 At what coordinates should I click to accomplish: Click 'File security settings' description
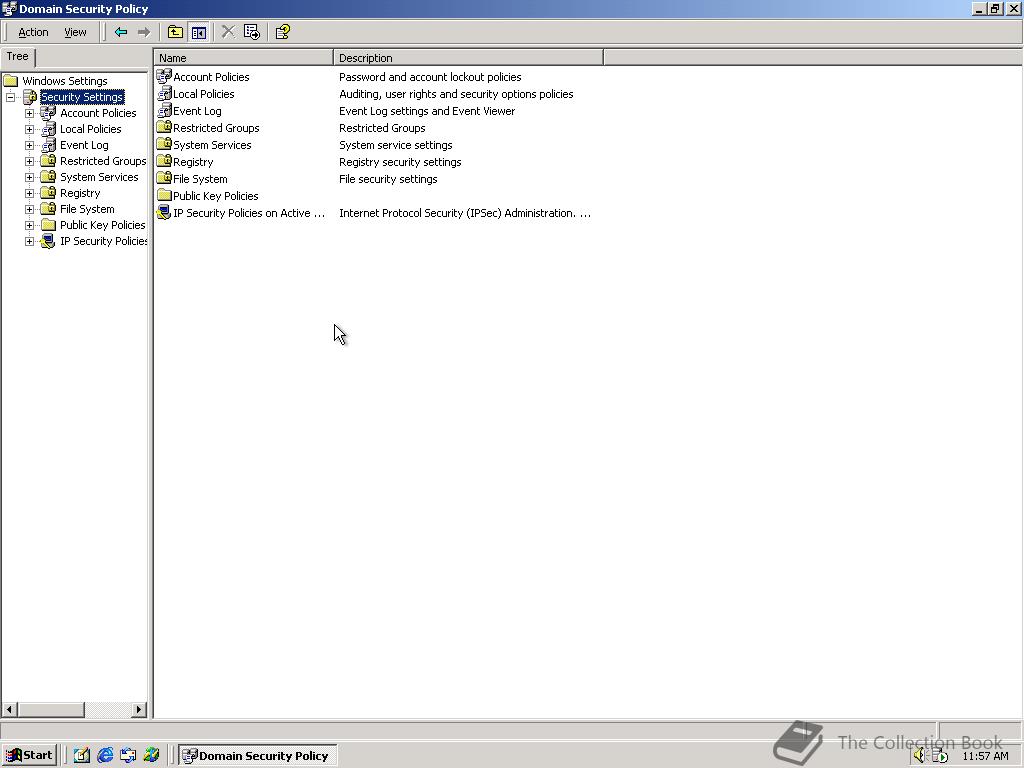(388, 179)
